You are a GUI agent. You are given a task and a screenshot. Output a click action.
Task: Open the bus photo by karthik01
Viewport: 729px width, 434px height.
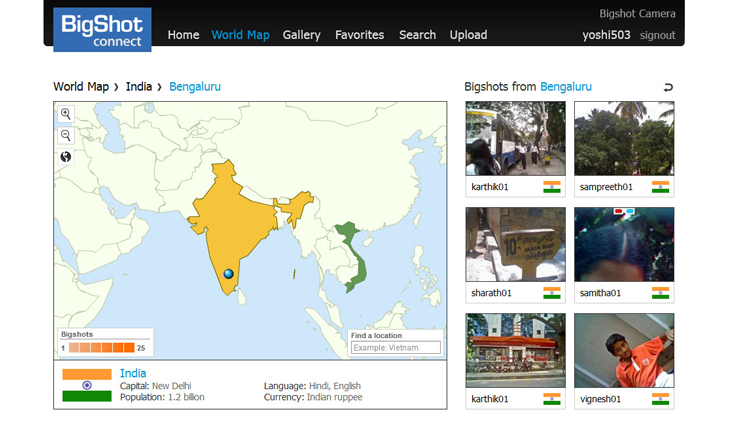515,138
